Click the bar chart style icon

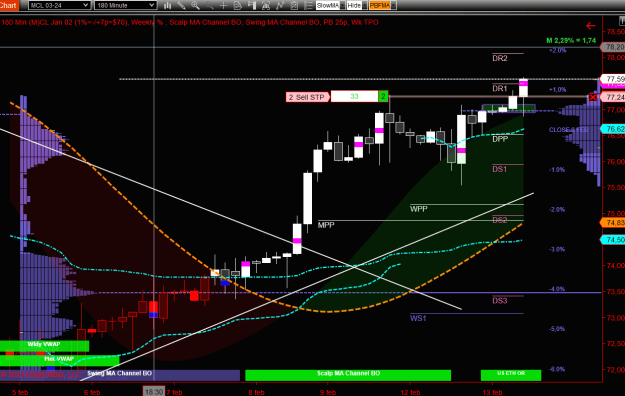[167, 5]
